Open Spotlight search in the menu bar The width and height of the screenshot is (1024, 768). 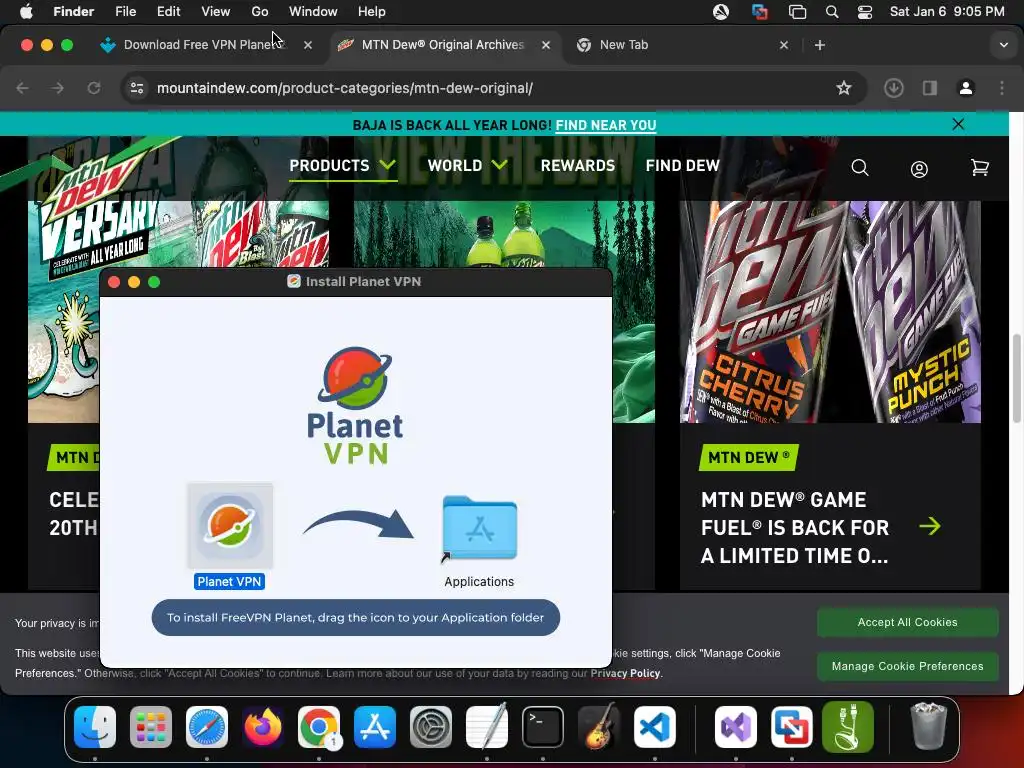click(831, 12)
